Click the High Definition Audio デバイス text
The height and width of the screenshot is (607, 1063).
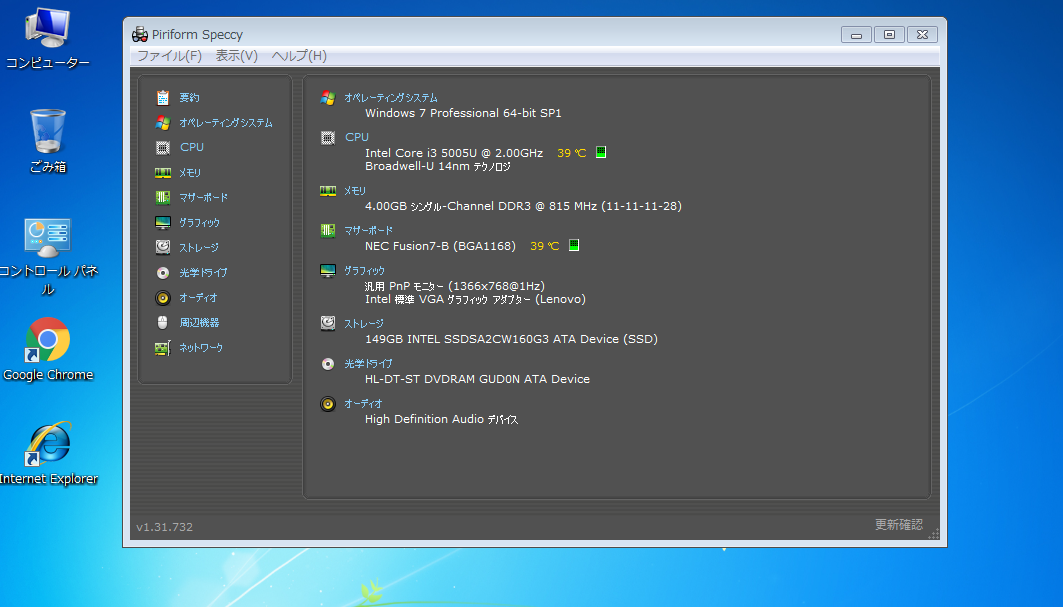441,419
